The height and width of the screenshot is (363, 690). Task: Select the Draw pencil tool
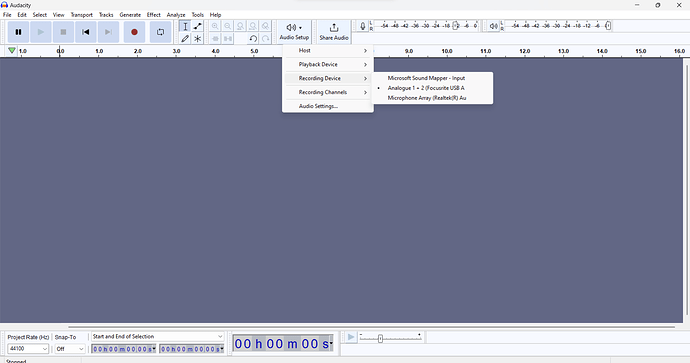pyautogui.click(x=185, y=39)
